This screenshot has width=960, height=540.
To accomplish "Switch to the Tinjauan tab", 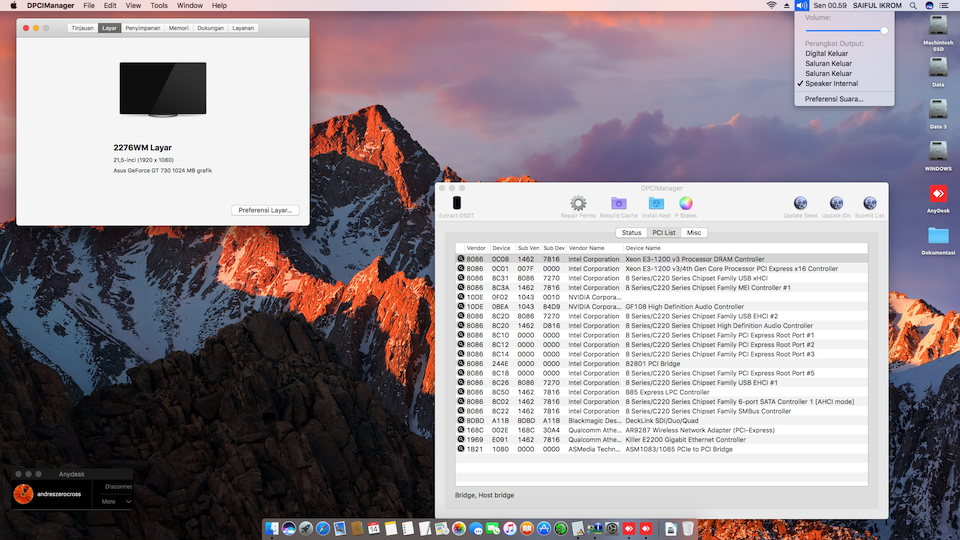I will click(83, 28).
